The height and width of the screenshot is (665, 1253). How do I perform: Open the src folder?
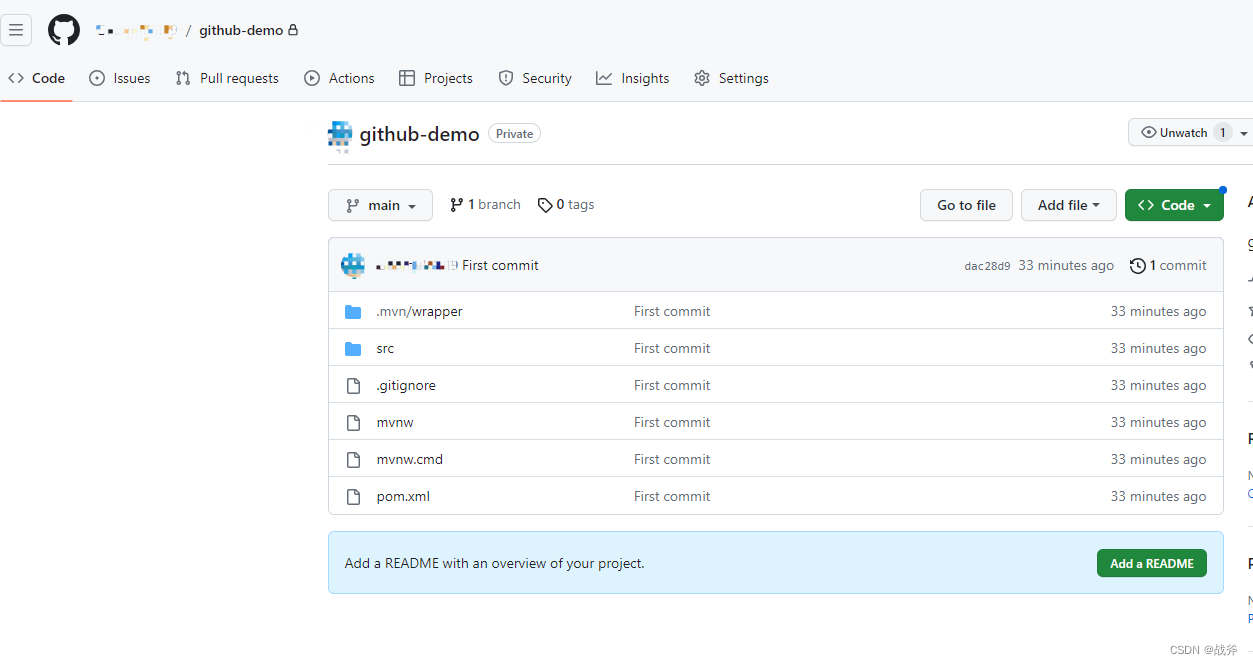pyautogui.click(x=385, y=348)
